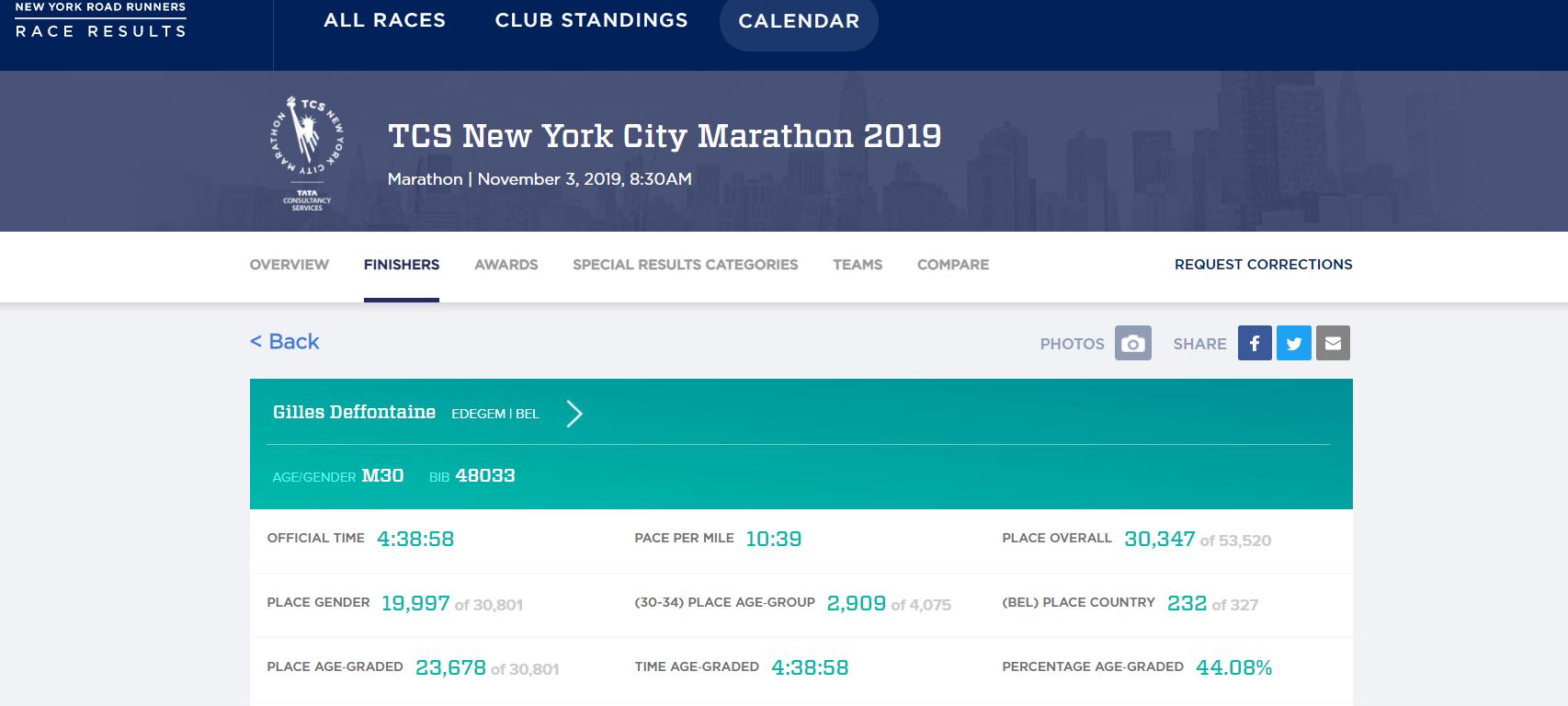Click bib number 48033
Viewport: 1568px width, 706px height.
click(485, 475)
